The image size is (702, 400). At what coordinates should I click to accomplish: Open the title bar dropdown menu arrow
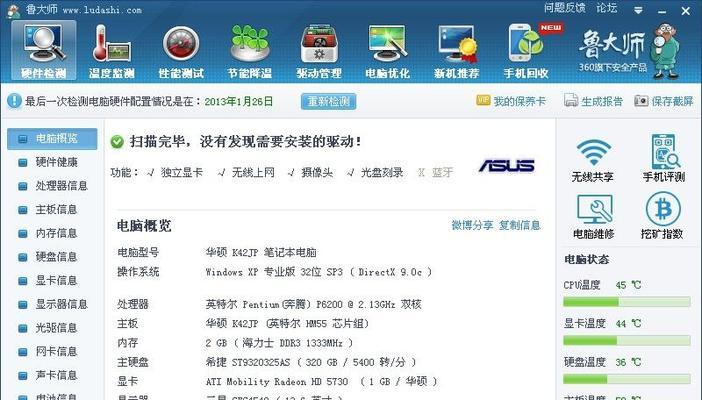coord(638,10)
